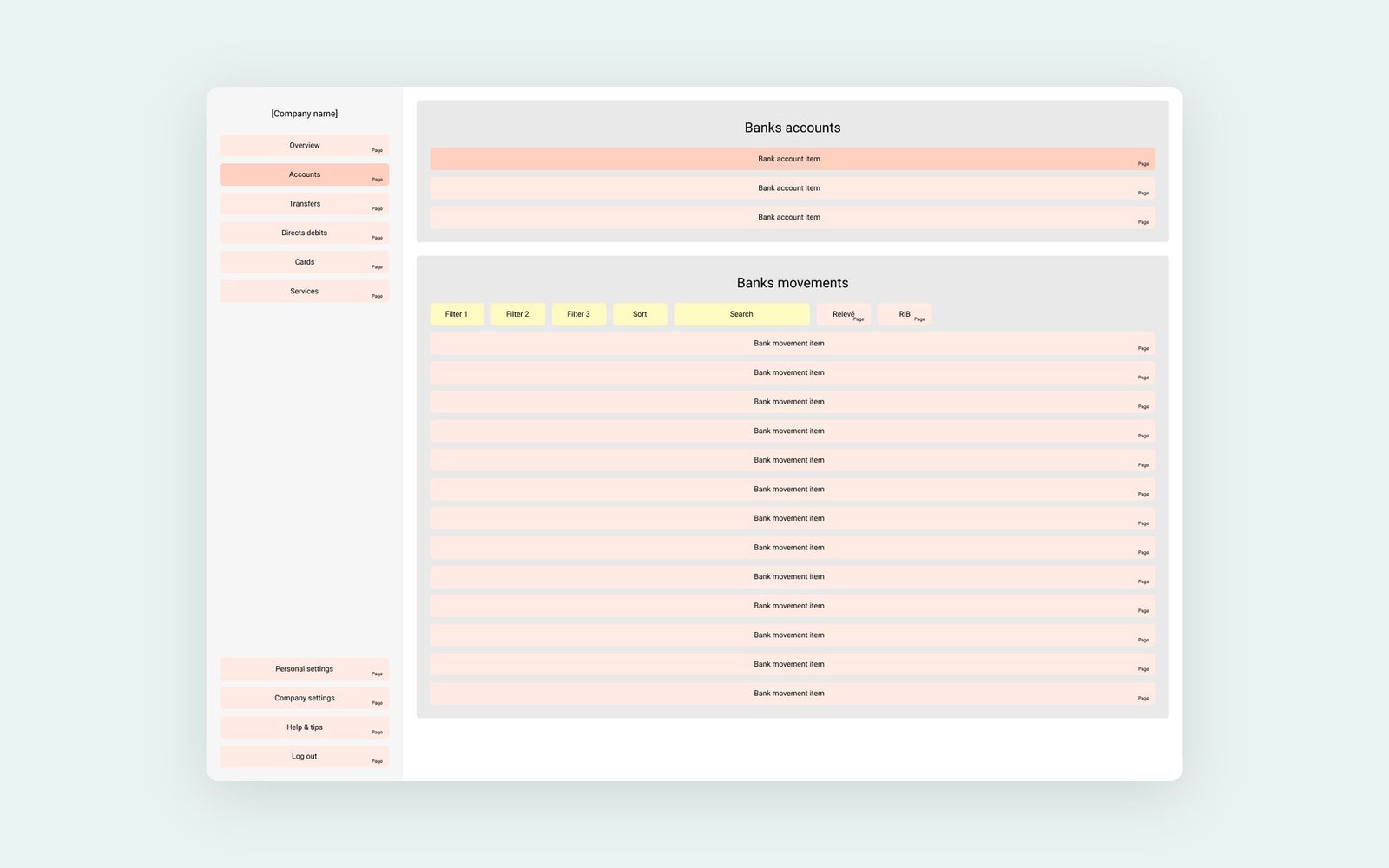
Task: Apply Filter 3 on movements
Action: (579, 314)
